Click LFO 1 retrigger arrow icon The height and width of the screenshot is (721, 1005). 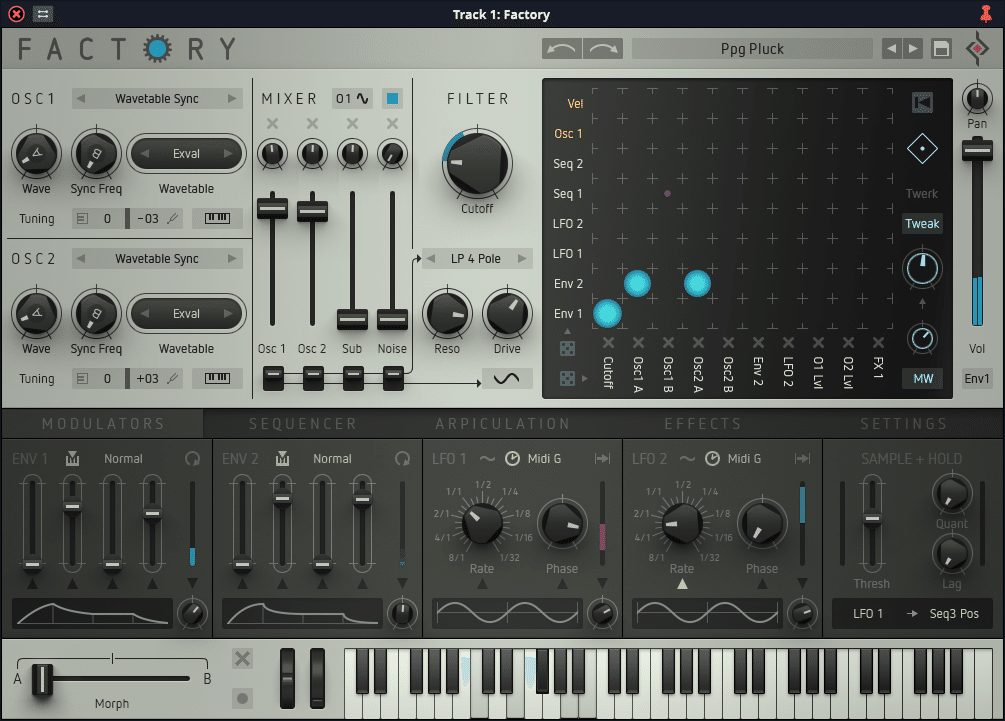602,459
